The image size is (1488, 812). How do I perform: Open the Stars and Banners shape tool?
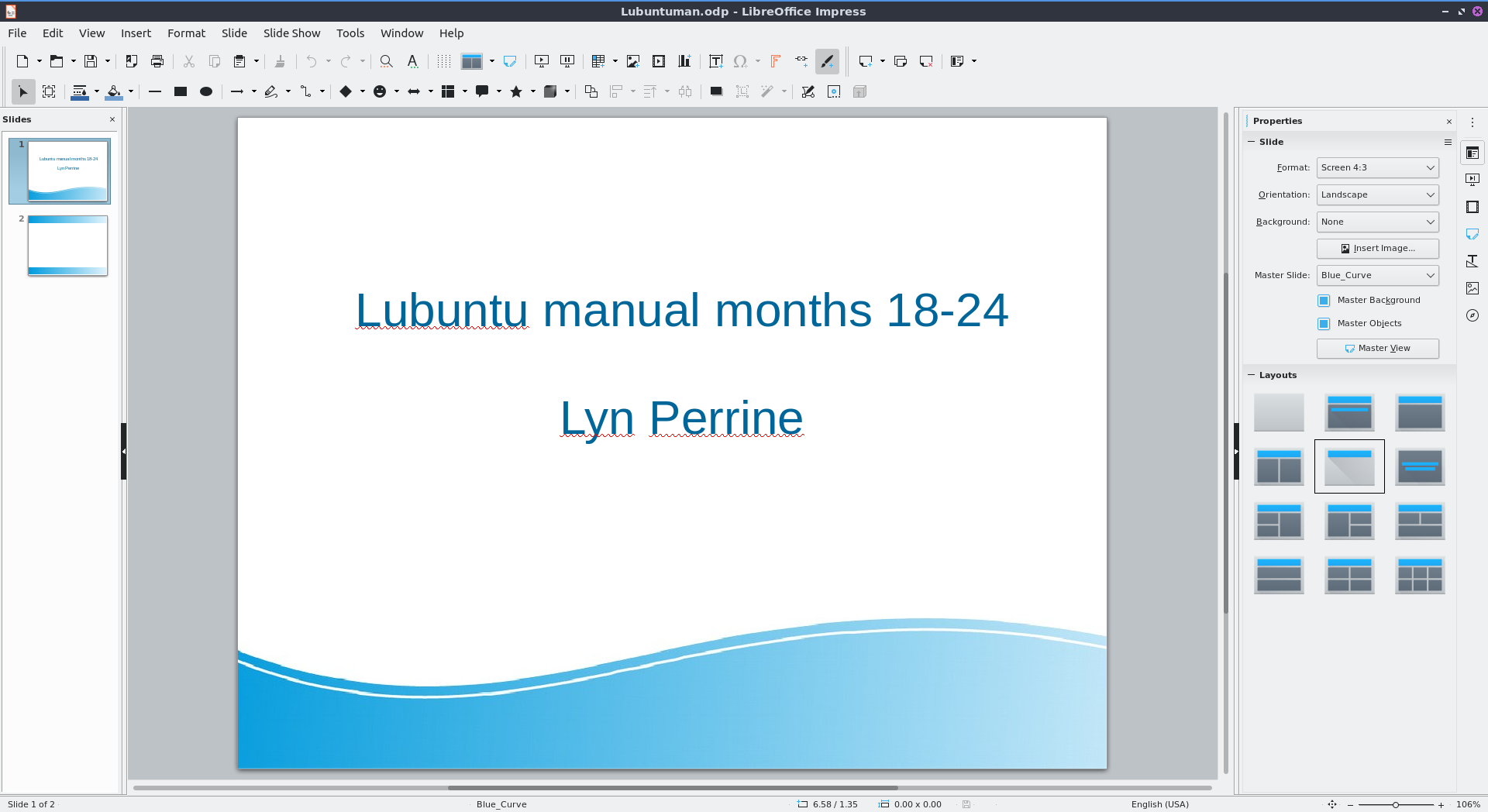point(516,91)
